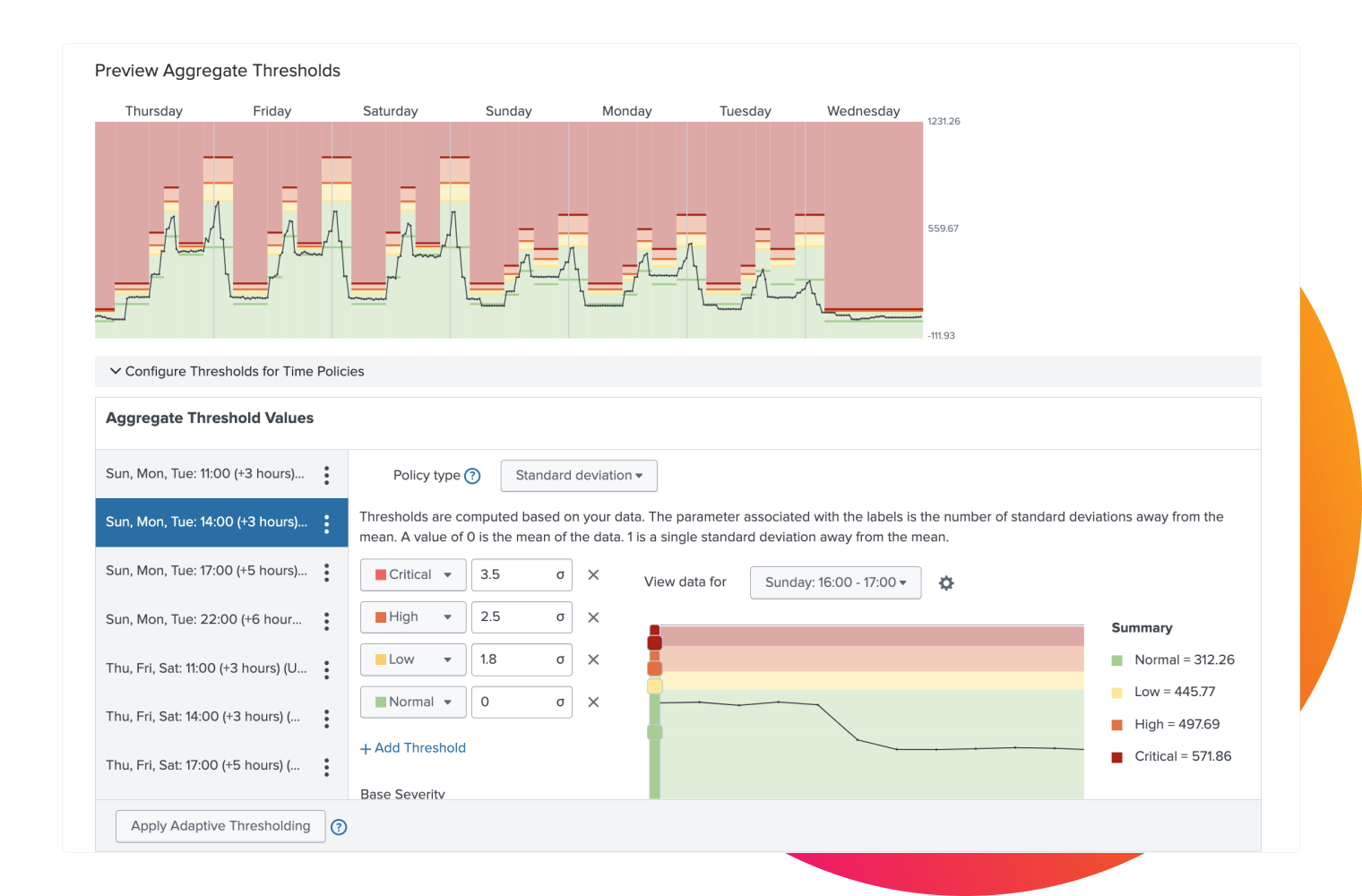Open the Sunday: 16:00 - 17:00 dropdown

point(834,582)
